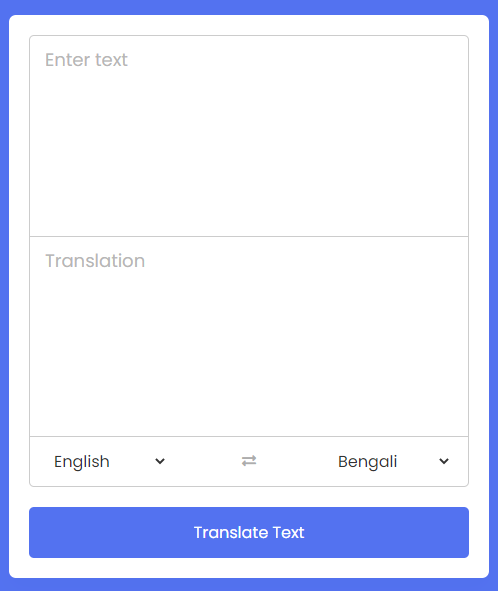This screenshot has width=498, height=591.
Task: Click the chevron next to Bengali
Action: point(444,461)
